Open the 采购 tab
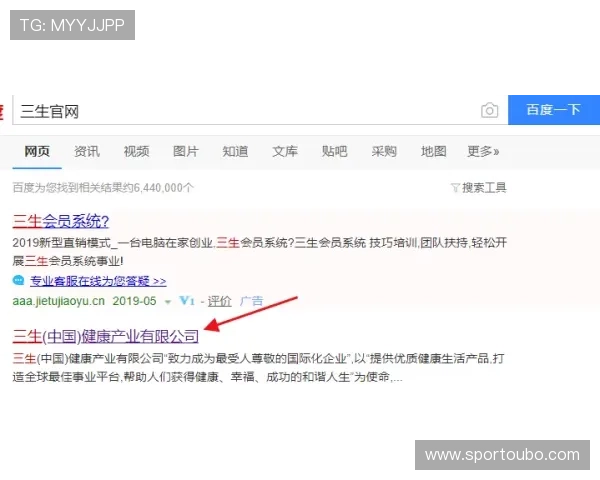 [384, 152]
